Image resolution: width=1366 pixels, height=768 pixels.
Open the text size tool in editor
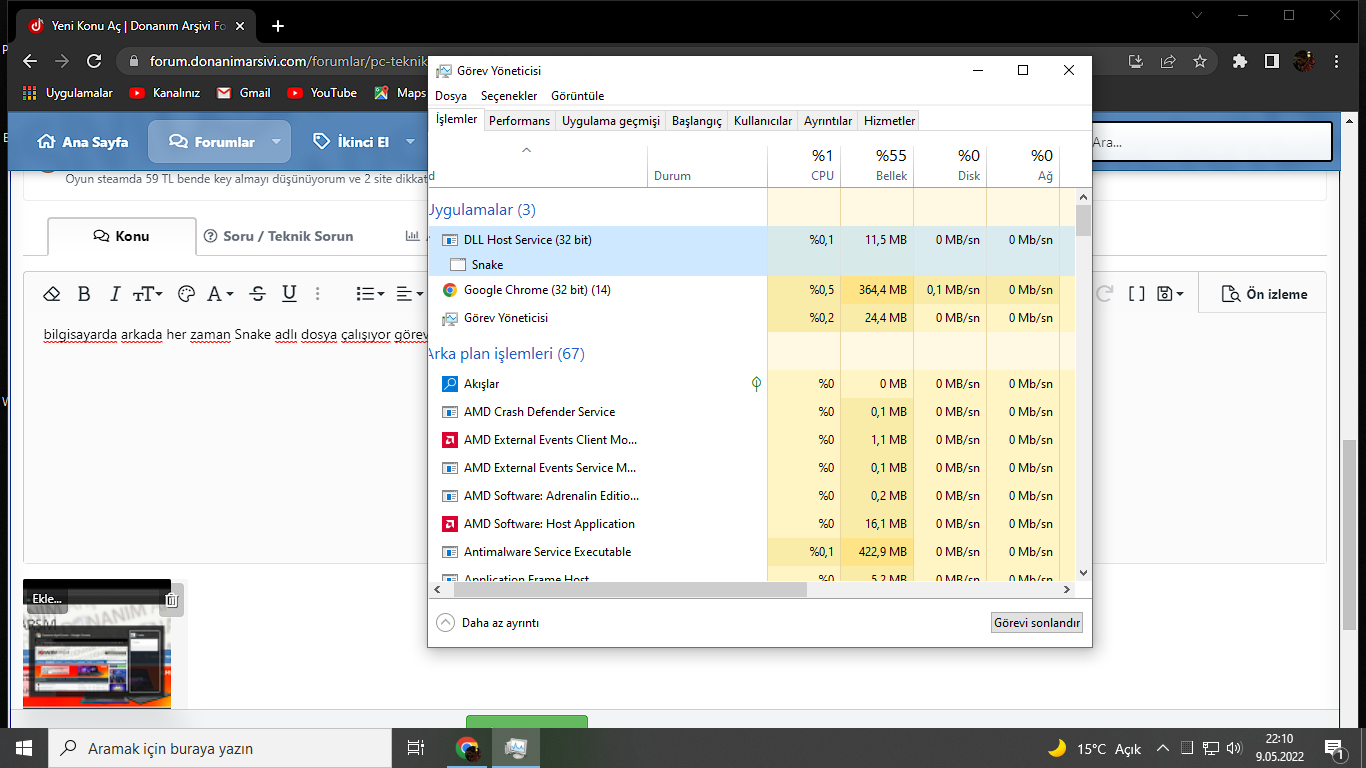coord(147,294)
